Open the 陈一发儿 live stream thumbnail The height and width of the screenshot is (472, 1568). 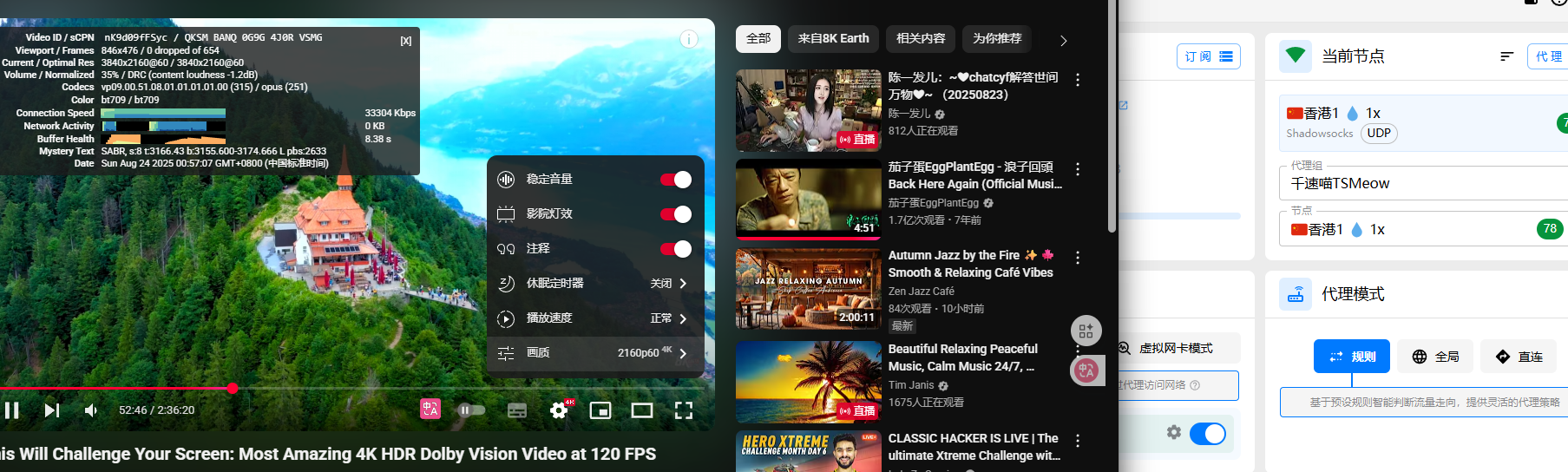coord(809,111)
